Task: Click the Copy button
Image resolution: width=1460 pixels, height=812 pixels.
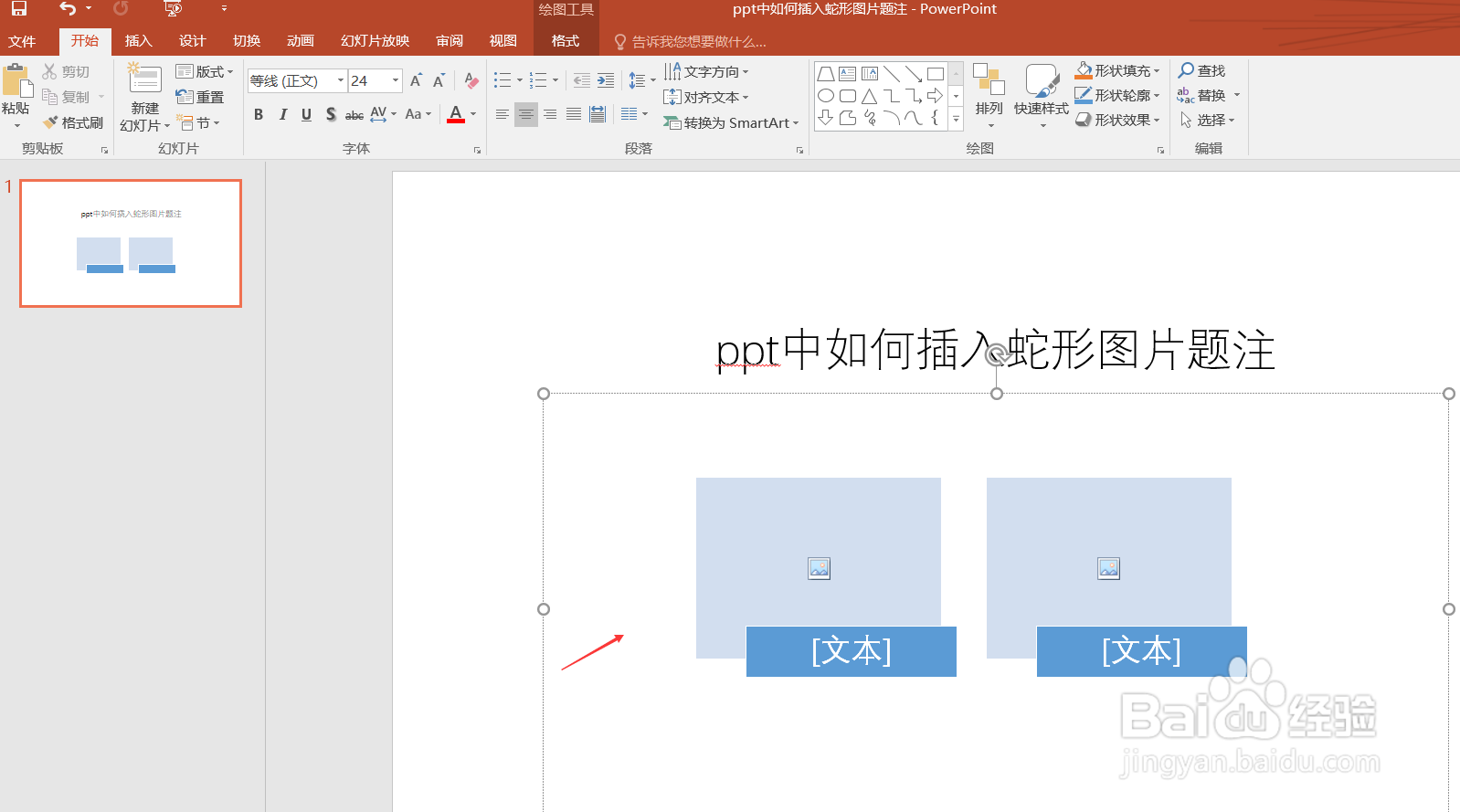Action: click(x=66, y=97)
